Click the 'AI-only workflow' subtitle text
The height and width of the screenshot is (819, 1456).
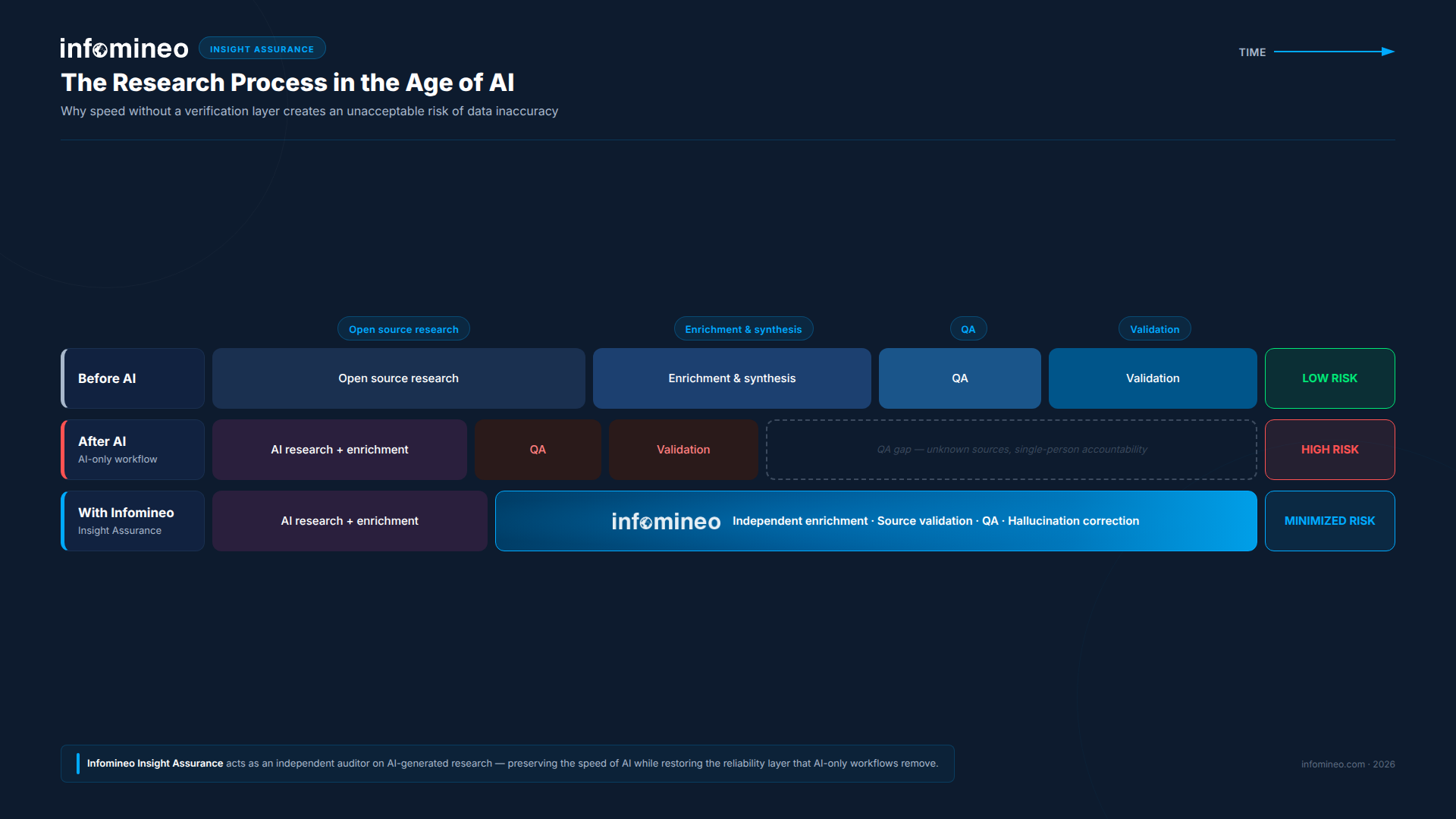(118, 460)
